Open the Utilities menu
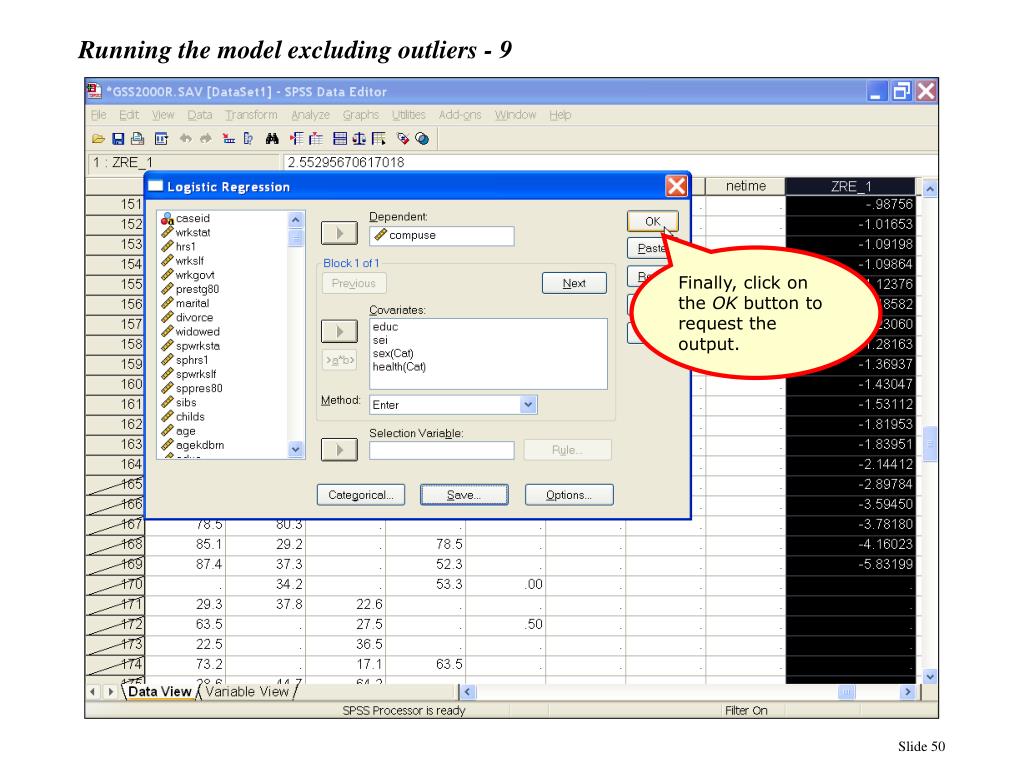 click(x=409, y=115)
